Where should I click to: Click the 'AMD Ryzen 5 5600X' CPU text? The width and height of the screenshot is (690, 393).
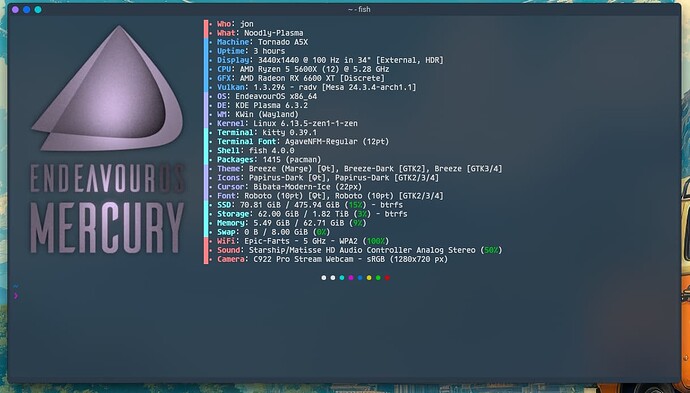pyautogui.click(x=280, y=69)
